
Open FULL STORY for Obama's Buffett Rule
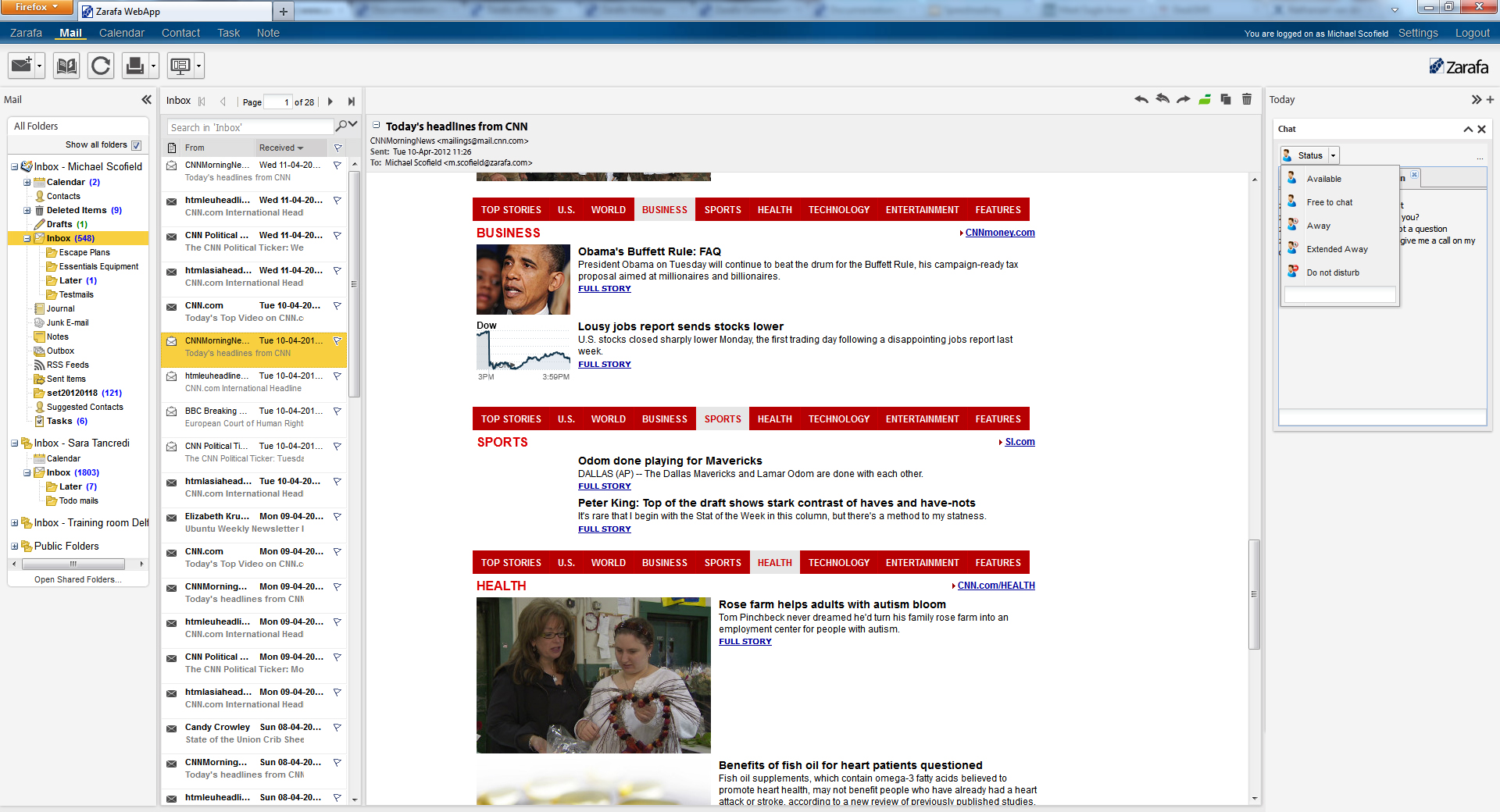coord(604,289)
